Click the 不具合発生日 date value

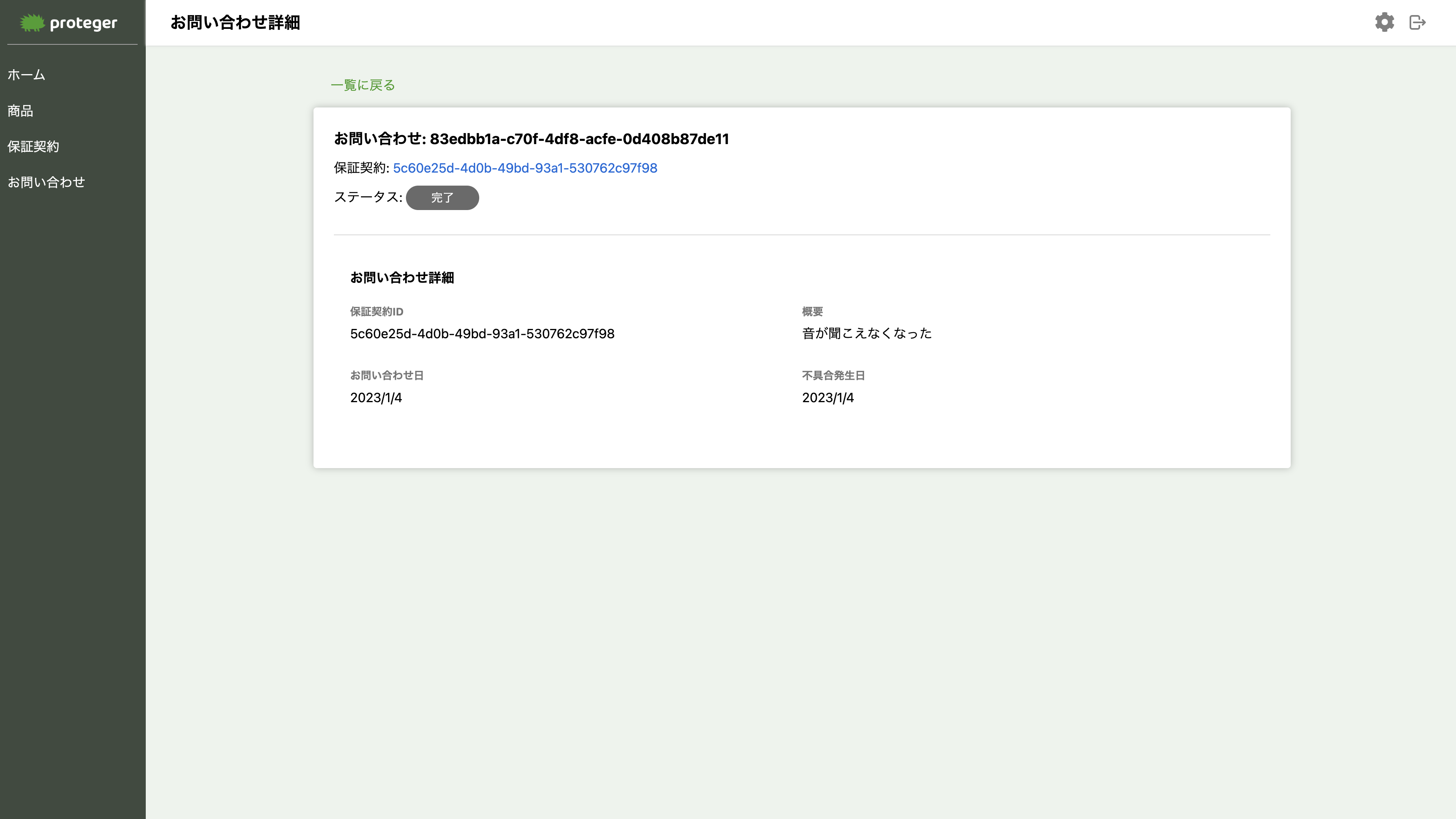(x=827, y=397)
